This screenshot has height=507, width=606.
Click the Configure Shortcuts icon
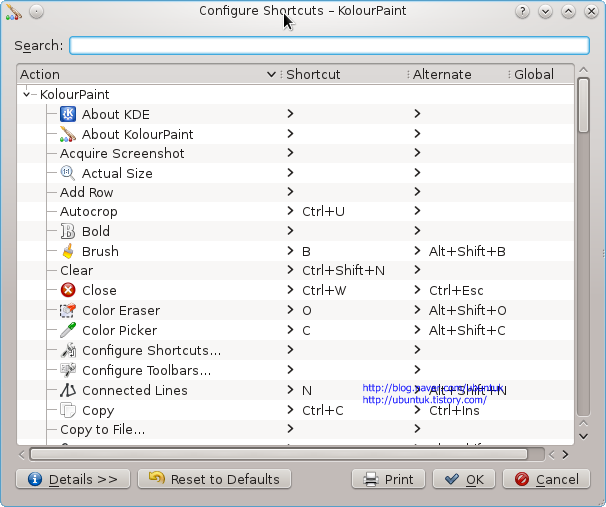click(68, 350)
